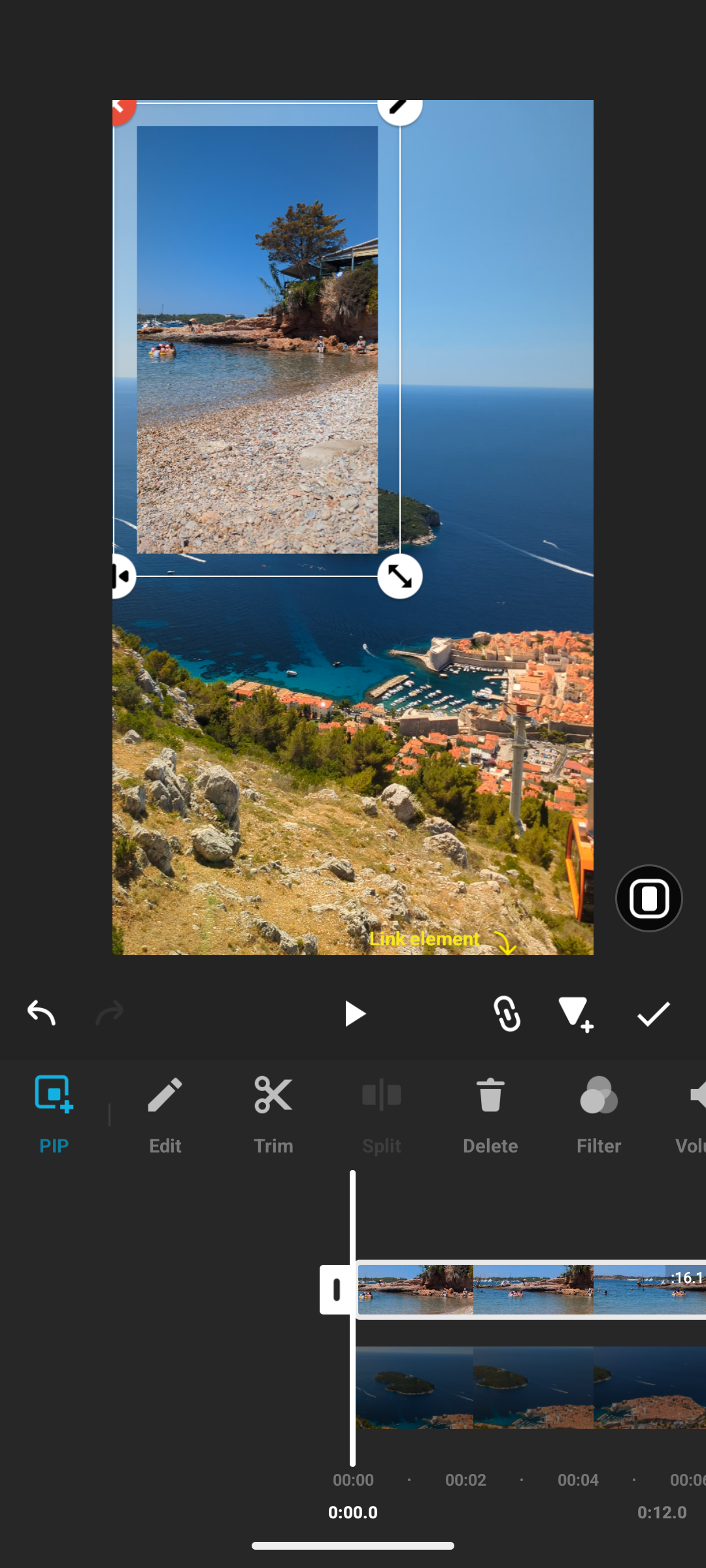
Task: Open the Filter tool
Action: pos(599,1115)
